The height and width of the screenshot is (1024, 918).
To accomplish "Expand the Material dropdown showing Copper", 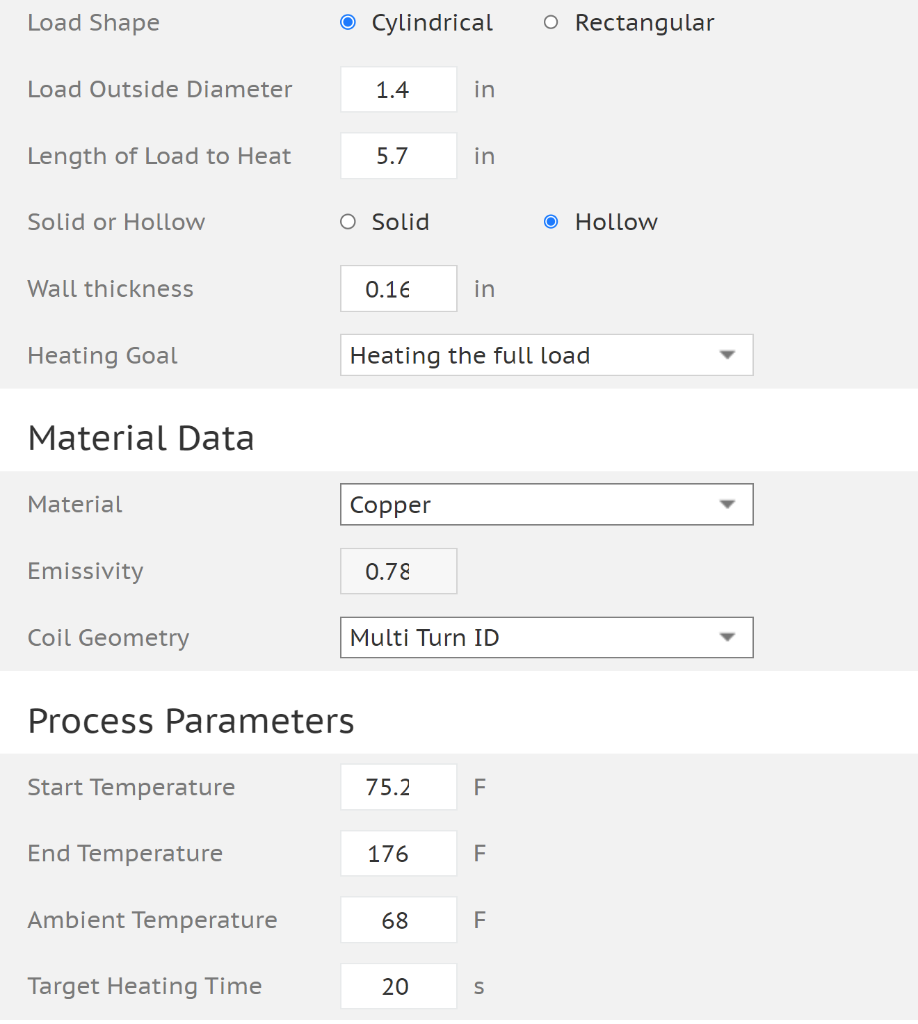I will click(545, 505).
